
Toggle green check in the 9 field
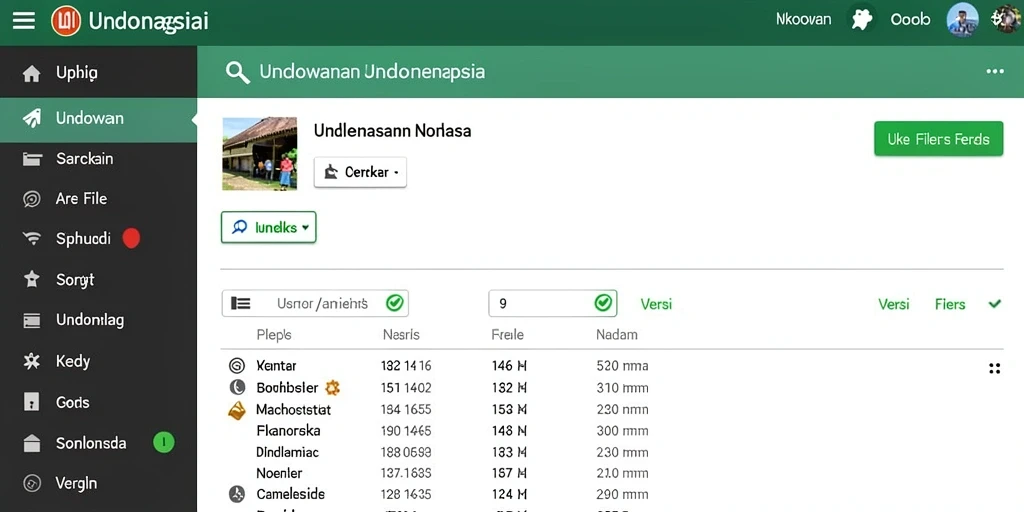[x=603, y=302]
